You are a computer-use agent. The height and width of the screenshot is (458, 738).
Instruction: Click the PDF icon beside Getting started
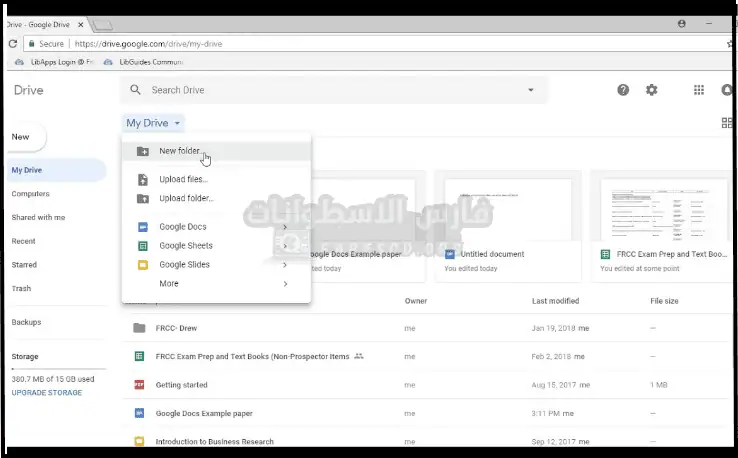pyautogui.click(x=139, y=384)
